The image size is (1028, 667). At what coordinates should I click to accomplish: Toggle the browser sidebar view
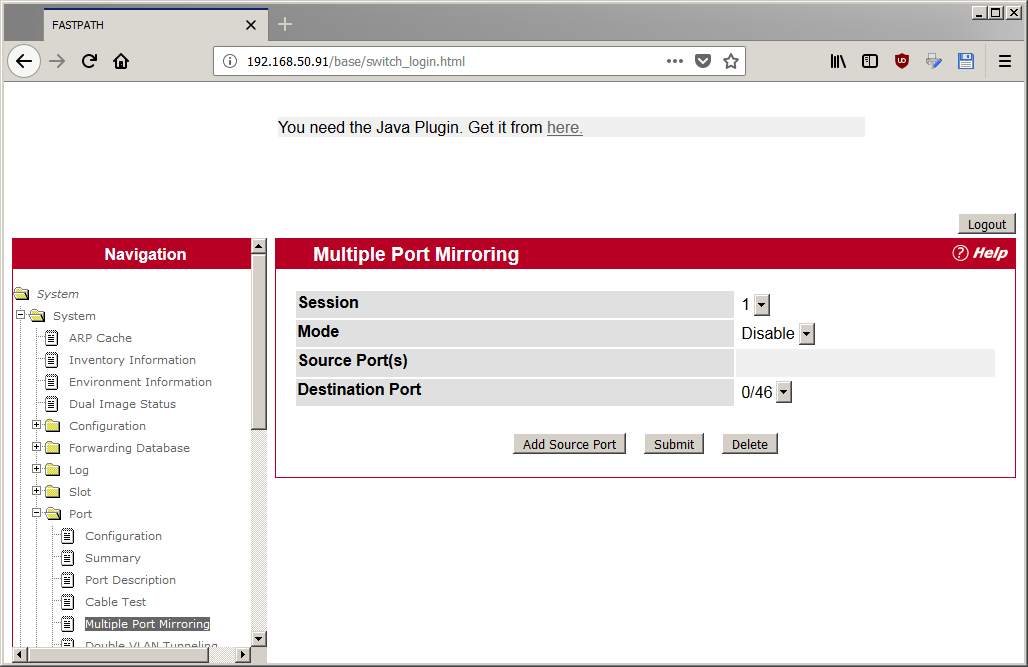(870, 62)
